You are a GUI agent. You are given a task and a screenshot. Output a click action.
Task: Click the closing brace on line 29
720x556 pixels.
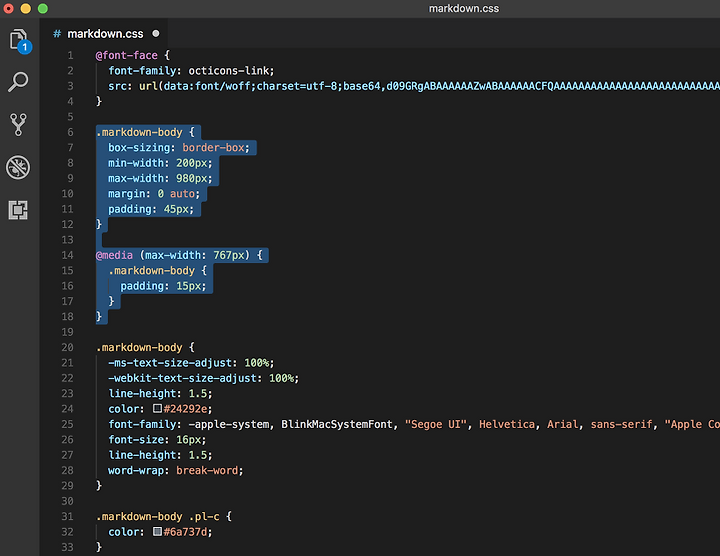point(99,486)
